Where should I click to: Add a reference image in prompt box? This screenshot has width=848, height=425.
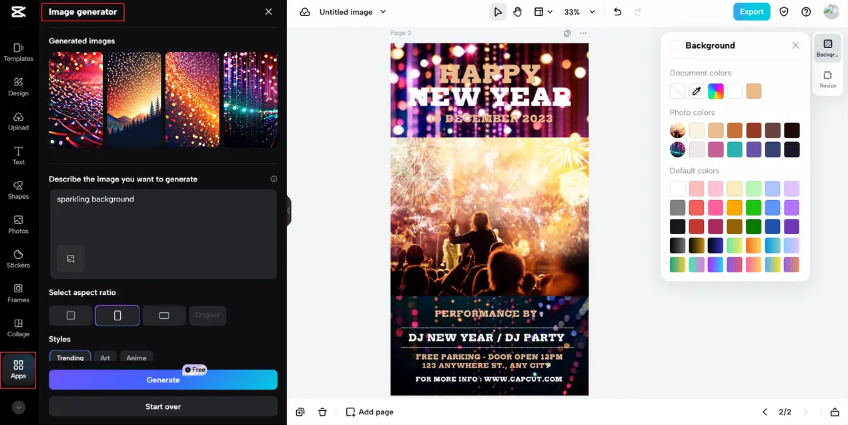(x=71, y=258)
